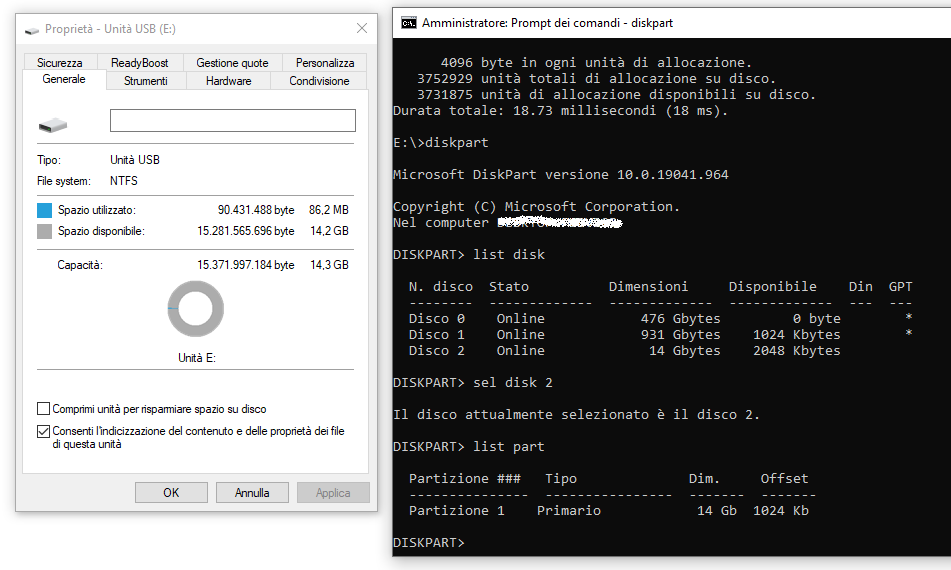
Task: Click the Applica button
Action: point(333,492)
